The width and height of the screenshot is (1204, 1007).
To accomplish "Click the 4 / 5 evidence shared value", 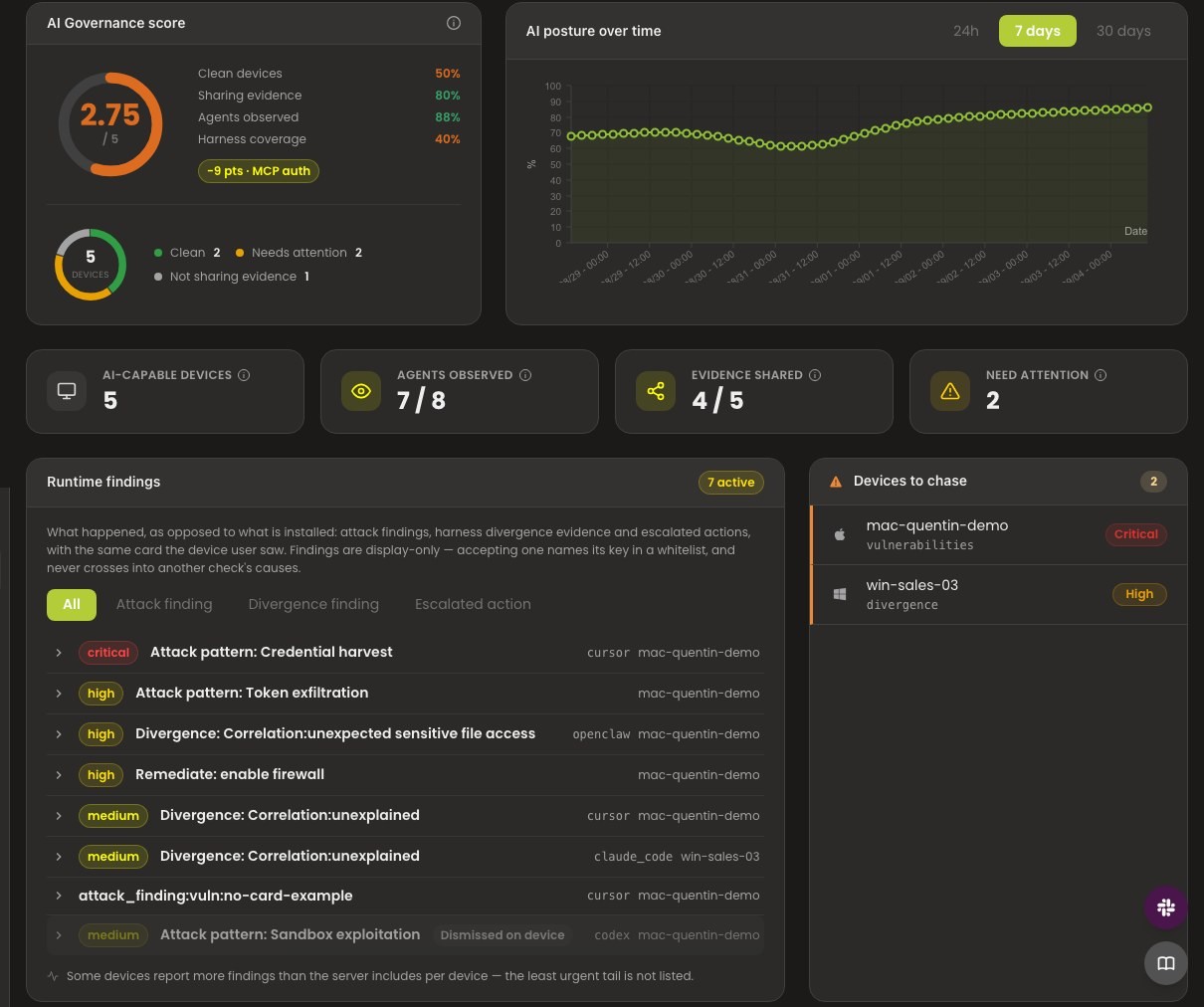I will [x=717, y=400].
